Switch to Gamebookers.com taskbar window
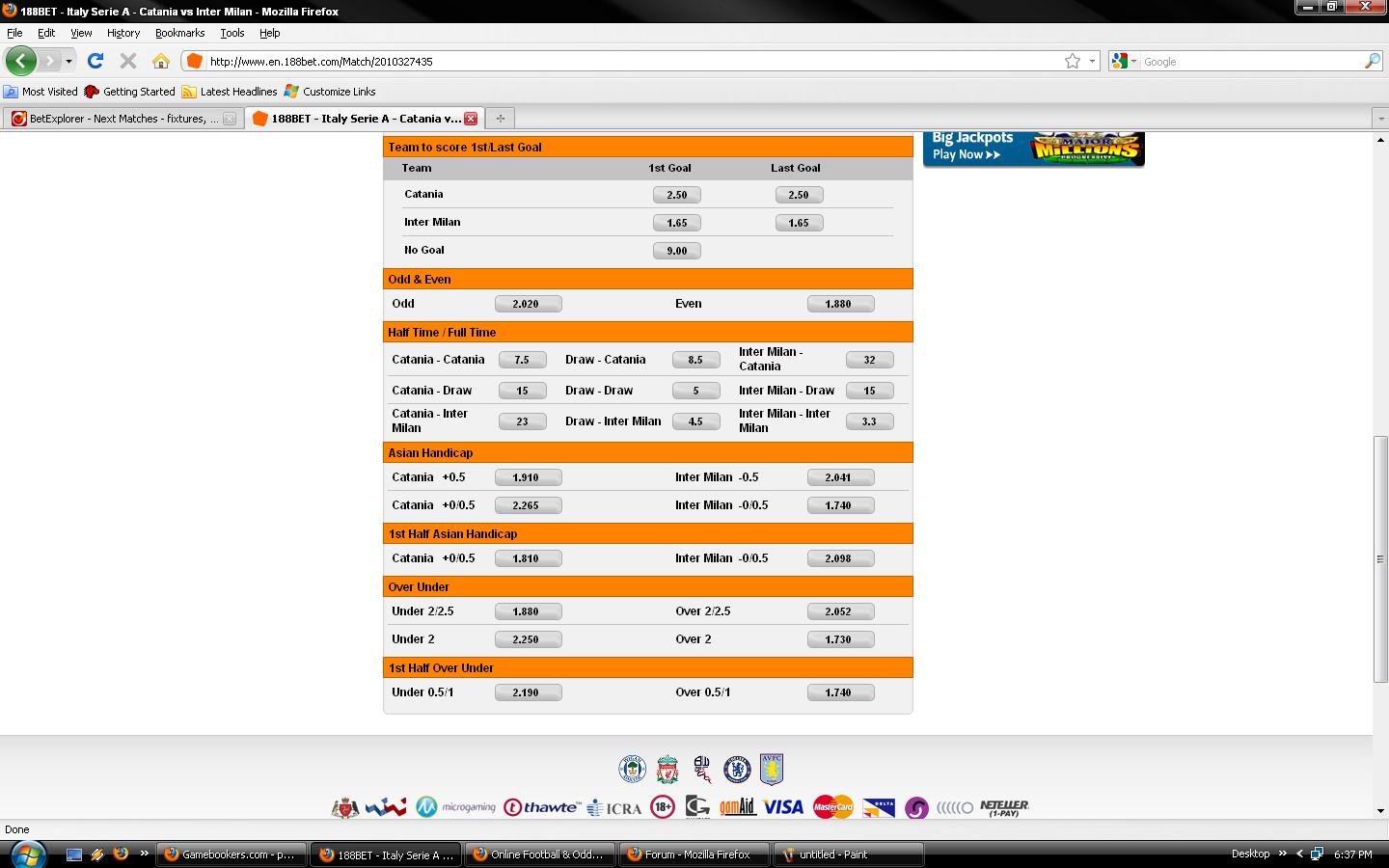The image size is (1389, 868). point(231,854)
